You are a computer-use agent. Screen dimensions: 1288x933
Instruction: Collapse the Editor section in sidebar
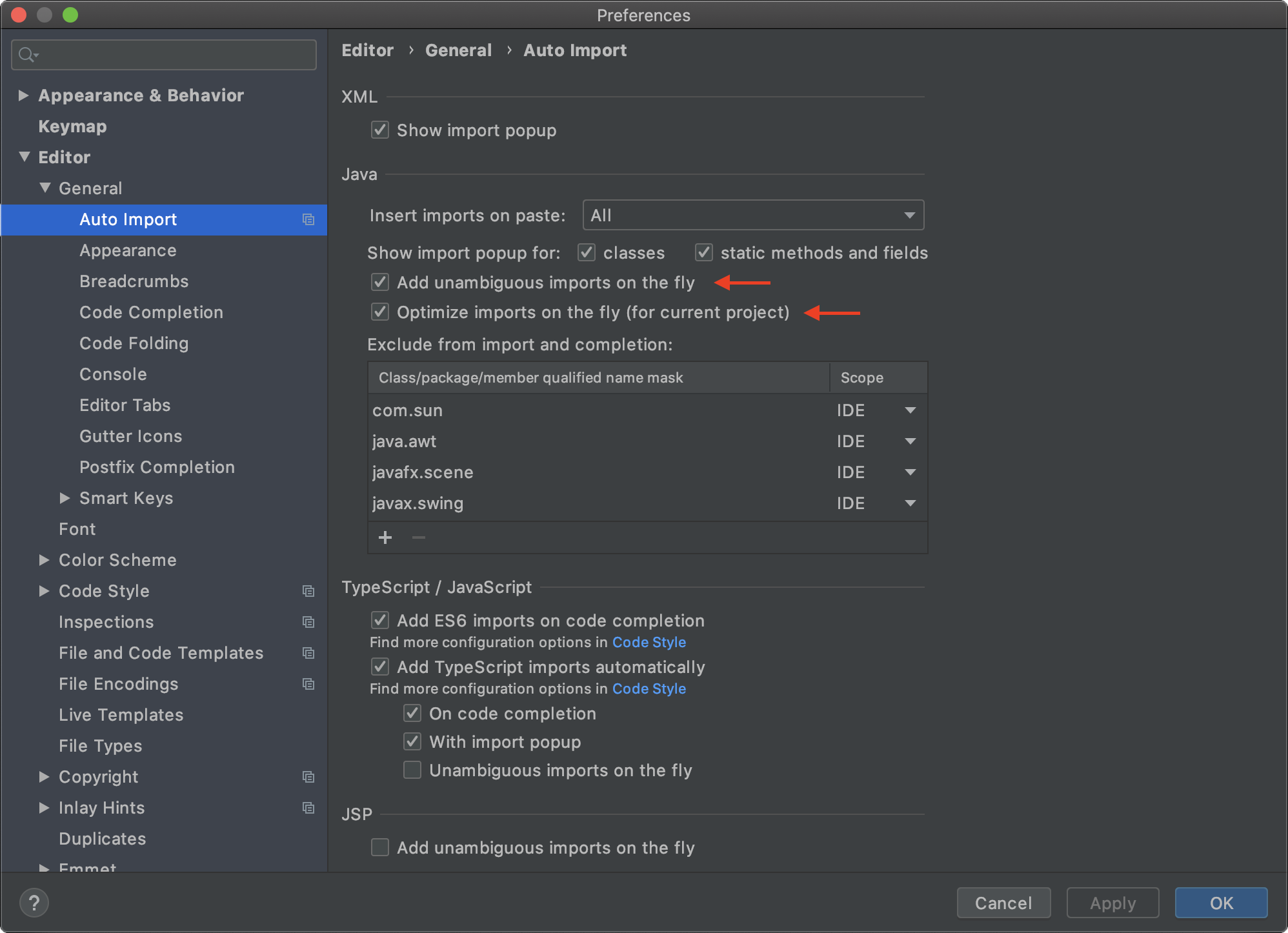[x=24, y=157]
